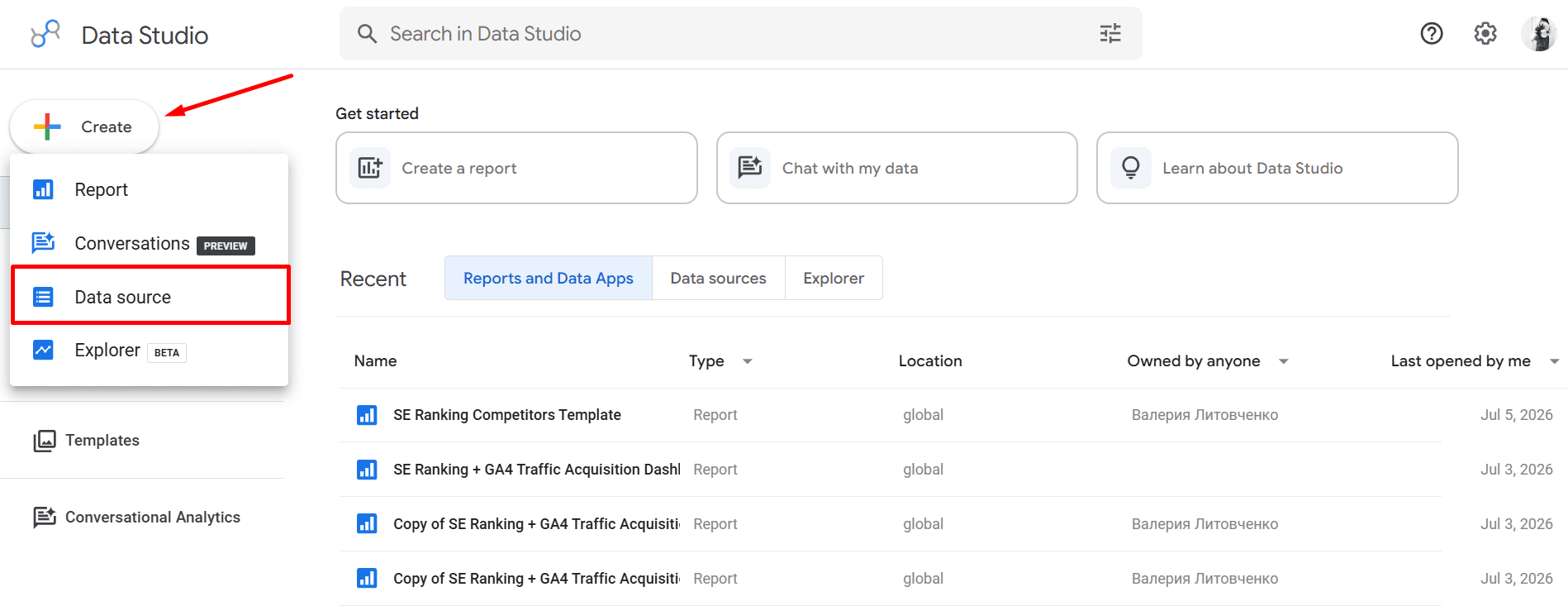Click the lightbulb Learn about Data Studio icon
Screen dimensions: 1568x606
(x=1131, y=168)
